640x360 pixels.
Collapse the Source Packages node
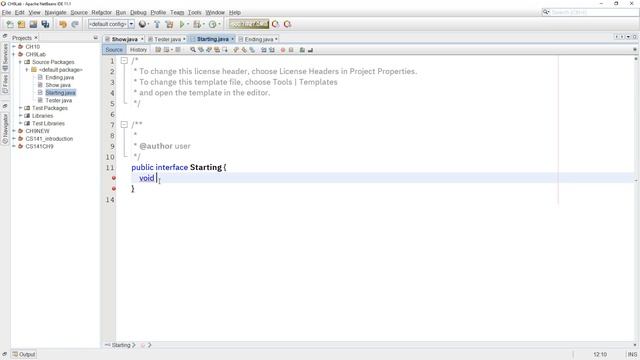click(20, 62)
